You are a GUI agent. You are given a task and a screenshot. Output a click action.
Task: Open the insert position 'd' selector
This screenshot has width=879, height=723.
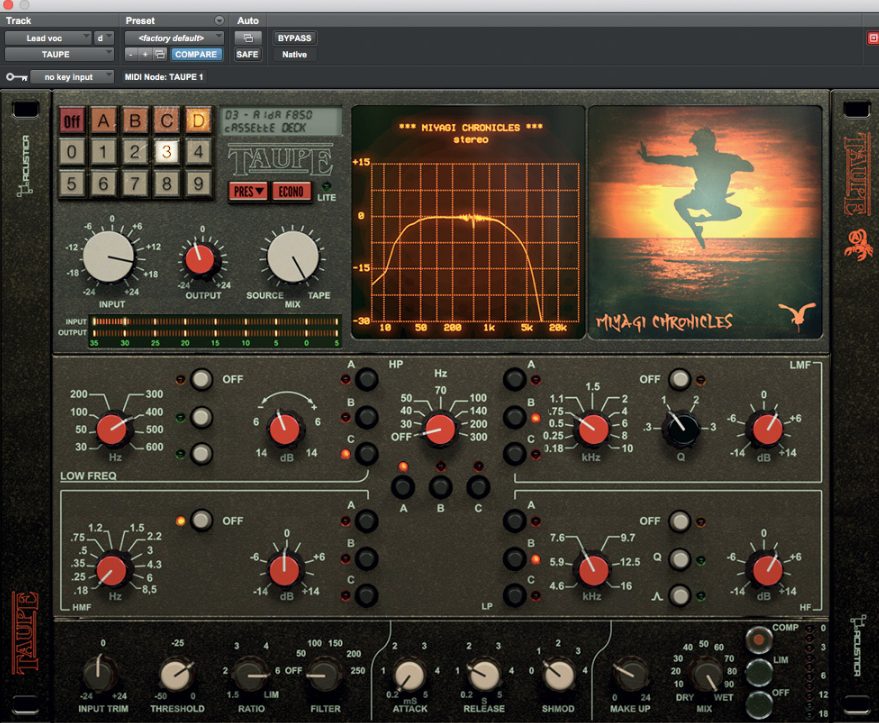[x=104, y=38]
